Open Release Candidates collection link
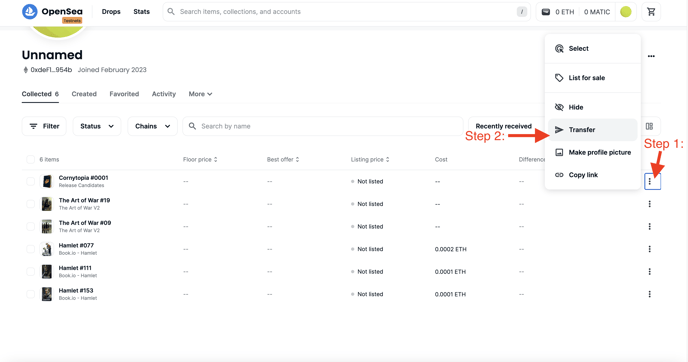 81,186
